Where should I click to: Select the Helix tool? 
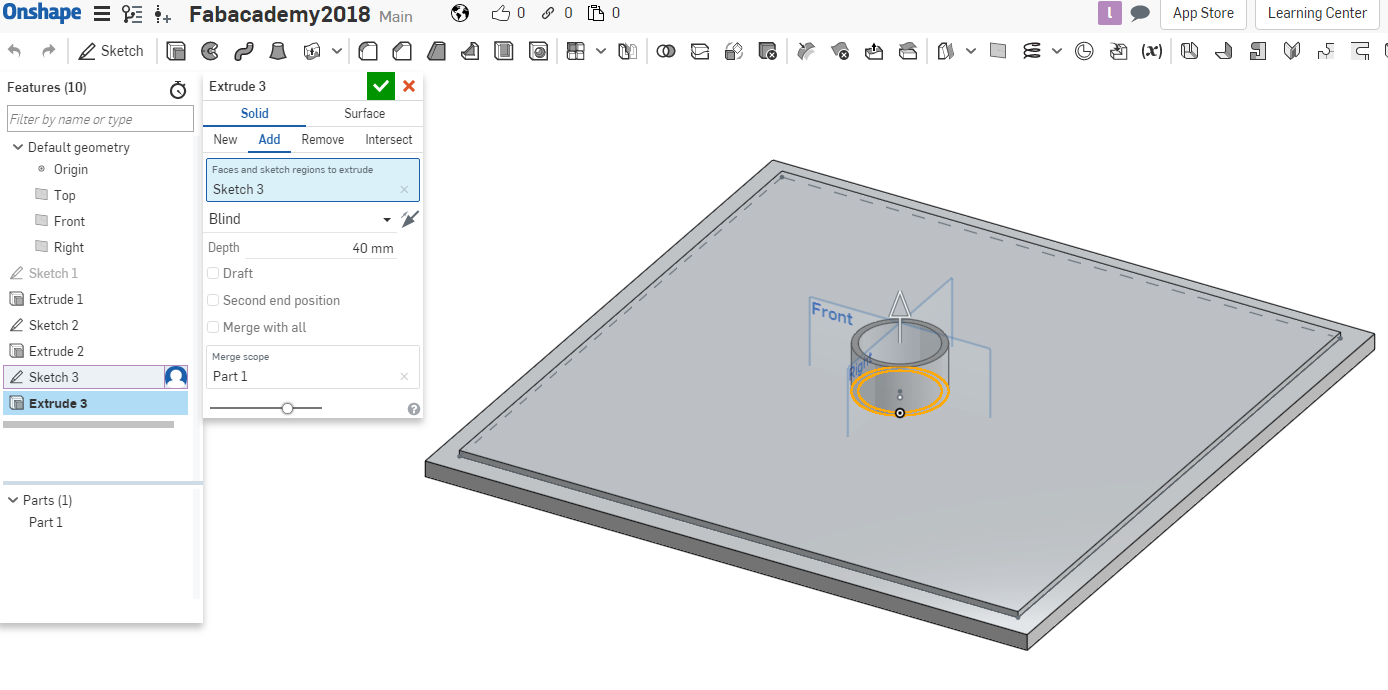pyautogui.click(x=1032, y=51)
